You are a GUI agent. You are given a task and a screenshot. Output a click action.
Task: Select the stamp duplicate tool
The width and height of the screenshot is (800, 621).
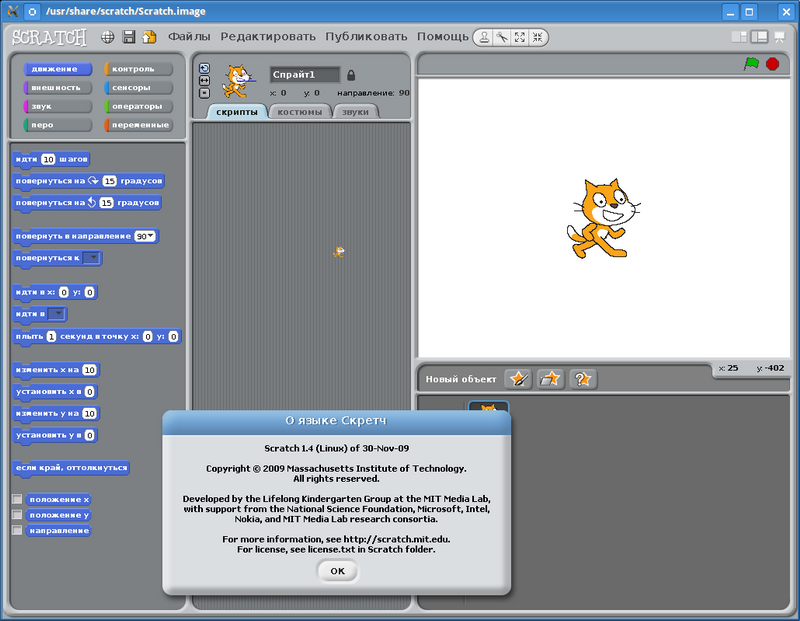coord(484,37)
